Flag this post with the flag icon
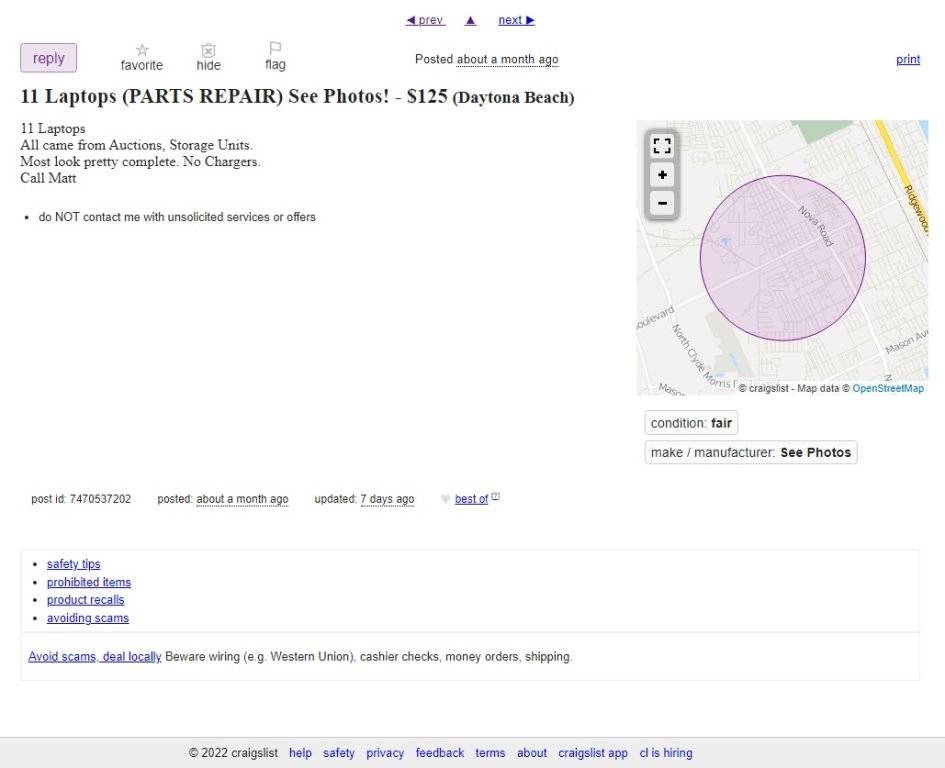Screen dimensions: 945x768 pos(274,52)
